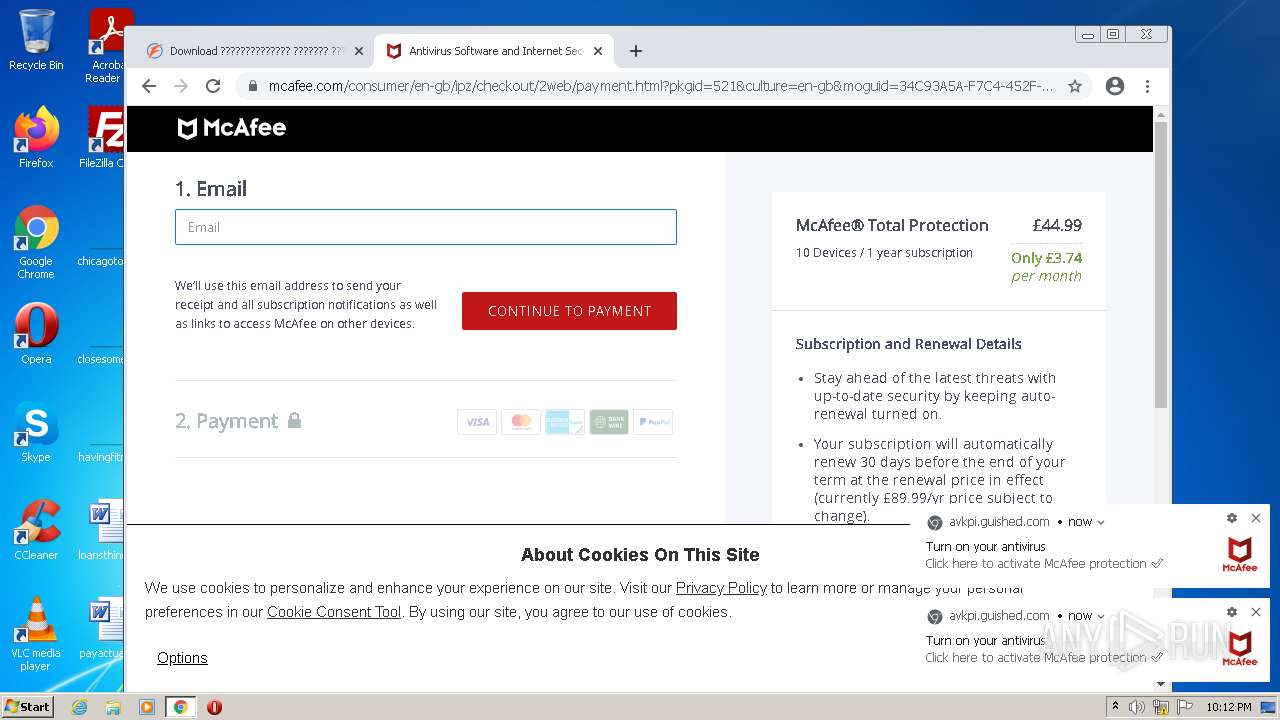The image size is (1280, 720).
Task: Open the Opera icon in taskbar
Action: pos(214,707)
